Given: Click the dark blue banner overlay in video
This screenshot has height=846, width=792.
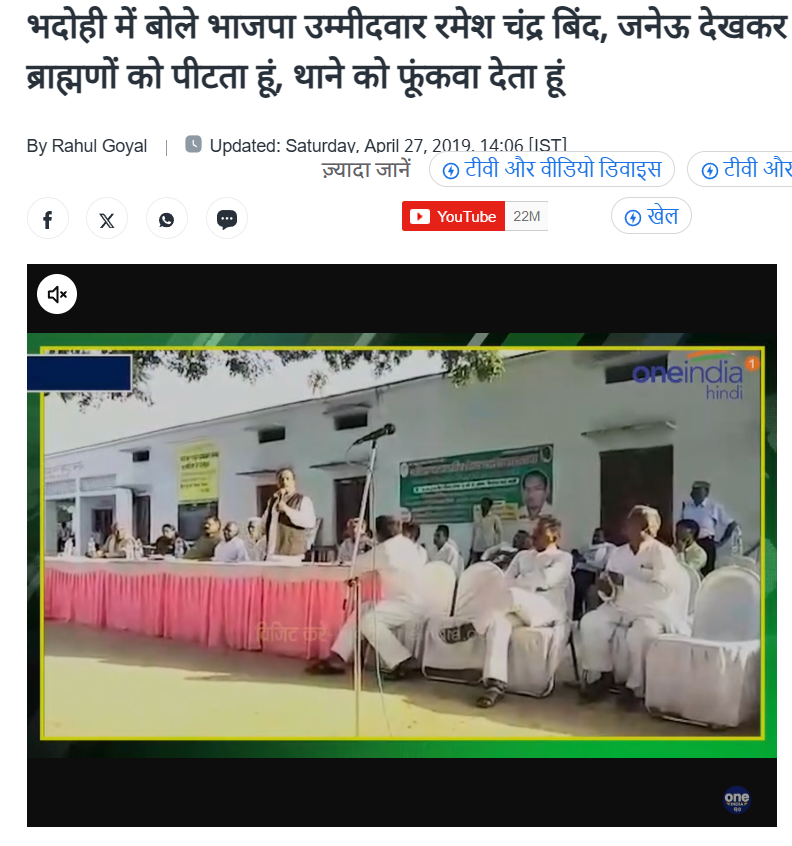Looking at the screenshot, I should click(x=79, y=372).
